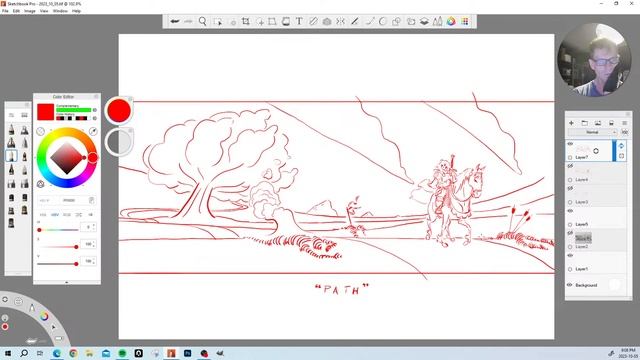Image resolution: width=640 pixels, height=360 pixels.
Task: Collapse the Color Editor bottom arrow
Action: point(67,282)
